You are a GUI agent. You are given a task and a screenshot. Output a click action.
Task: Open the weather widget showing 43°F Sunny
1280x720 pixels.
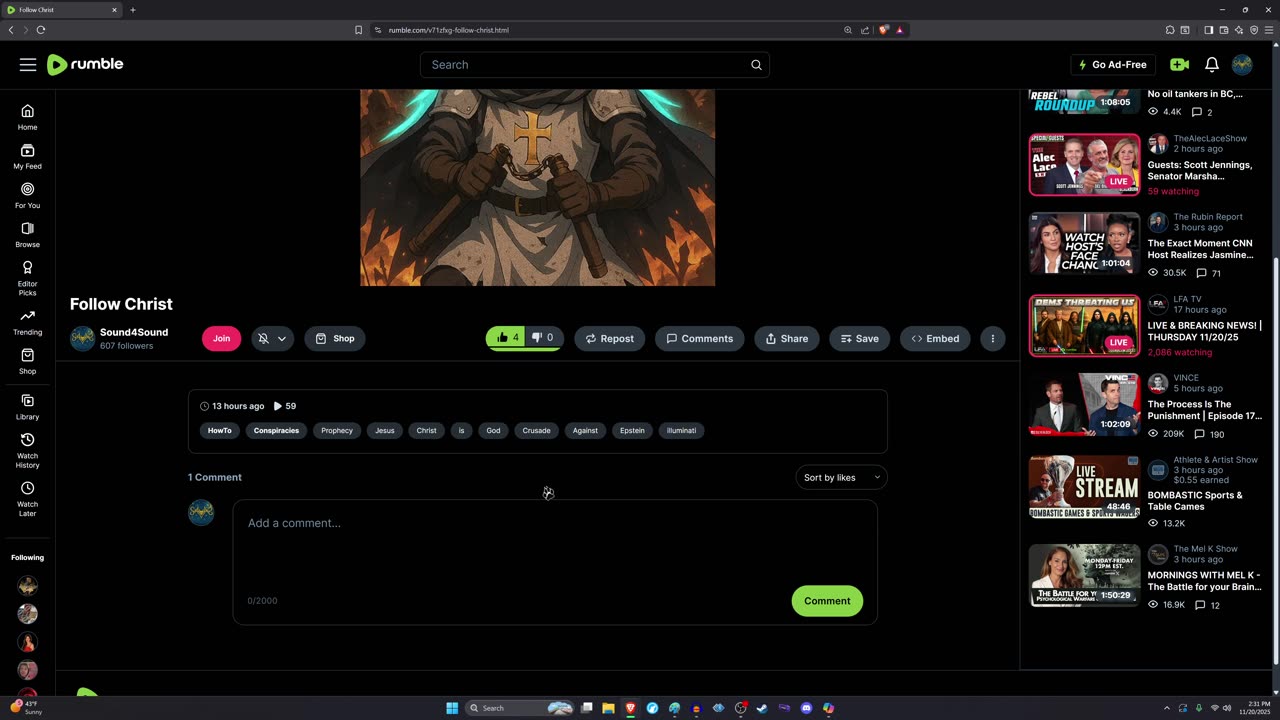point(27,708)
